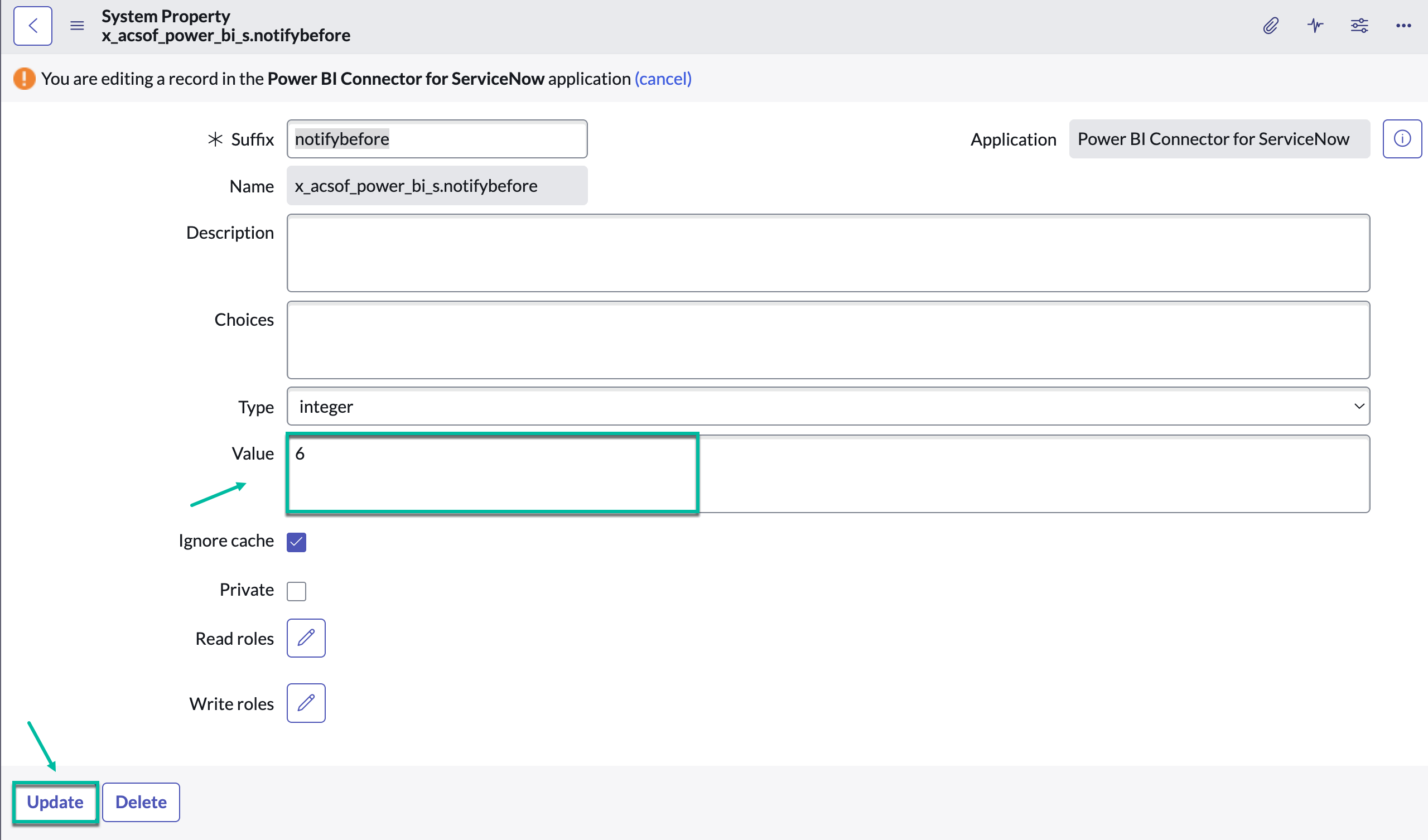Open the attachments paperclip icon

pyautogui.click(x=1271, y=26)
